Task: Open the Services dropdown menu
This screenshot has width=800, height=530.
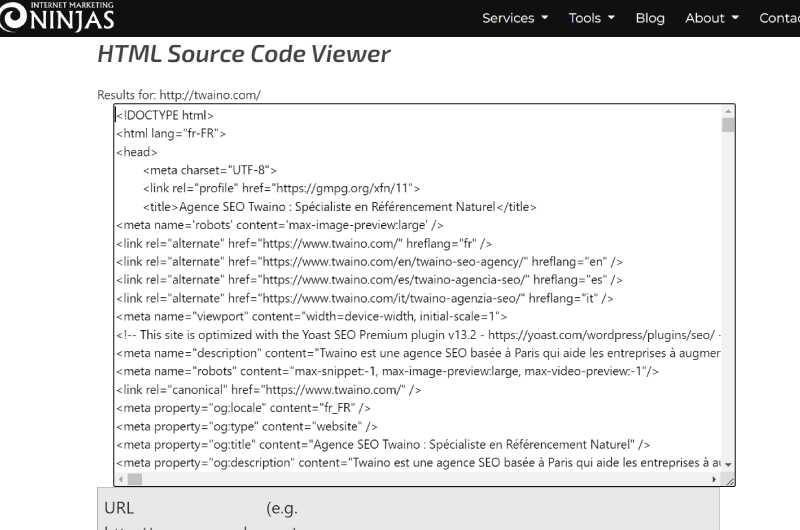Action: tap(515, 18)
